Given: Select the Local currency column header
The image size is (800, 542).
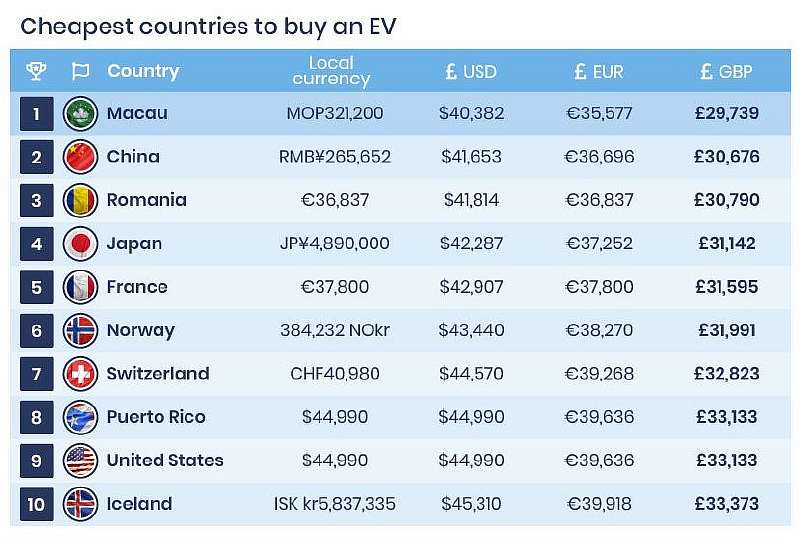Looking at the screenshot, I should [331, 71].
